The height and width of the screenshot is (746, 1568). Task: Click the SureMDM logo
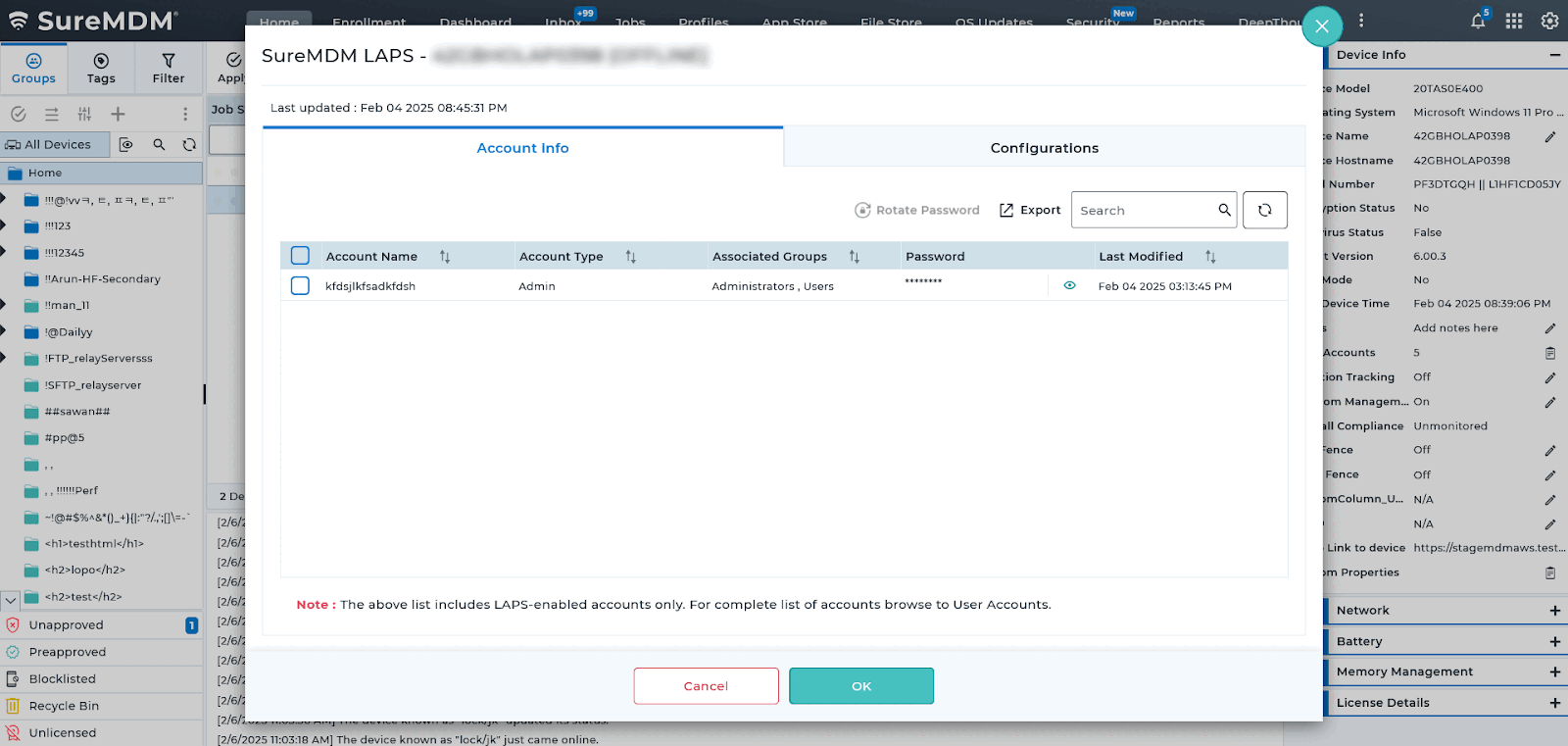91,21
